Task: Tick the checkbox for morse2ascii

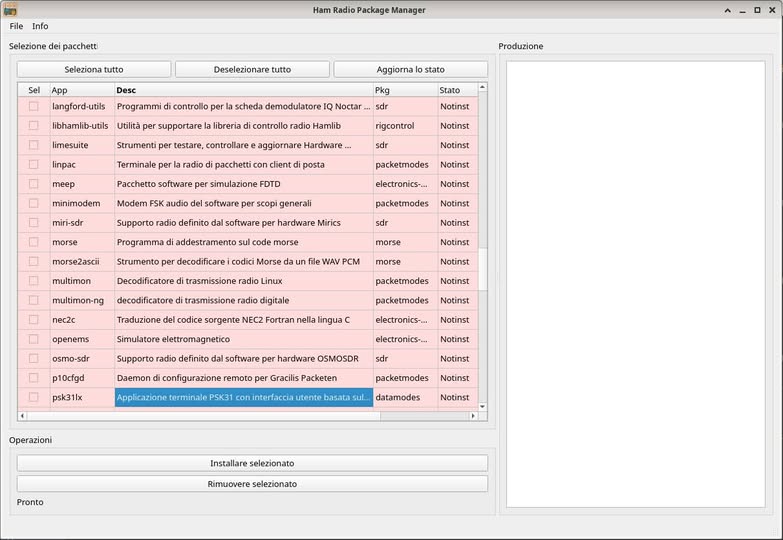Action: [33, 261]
